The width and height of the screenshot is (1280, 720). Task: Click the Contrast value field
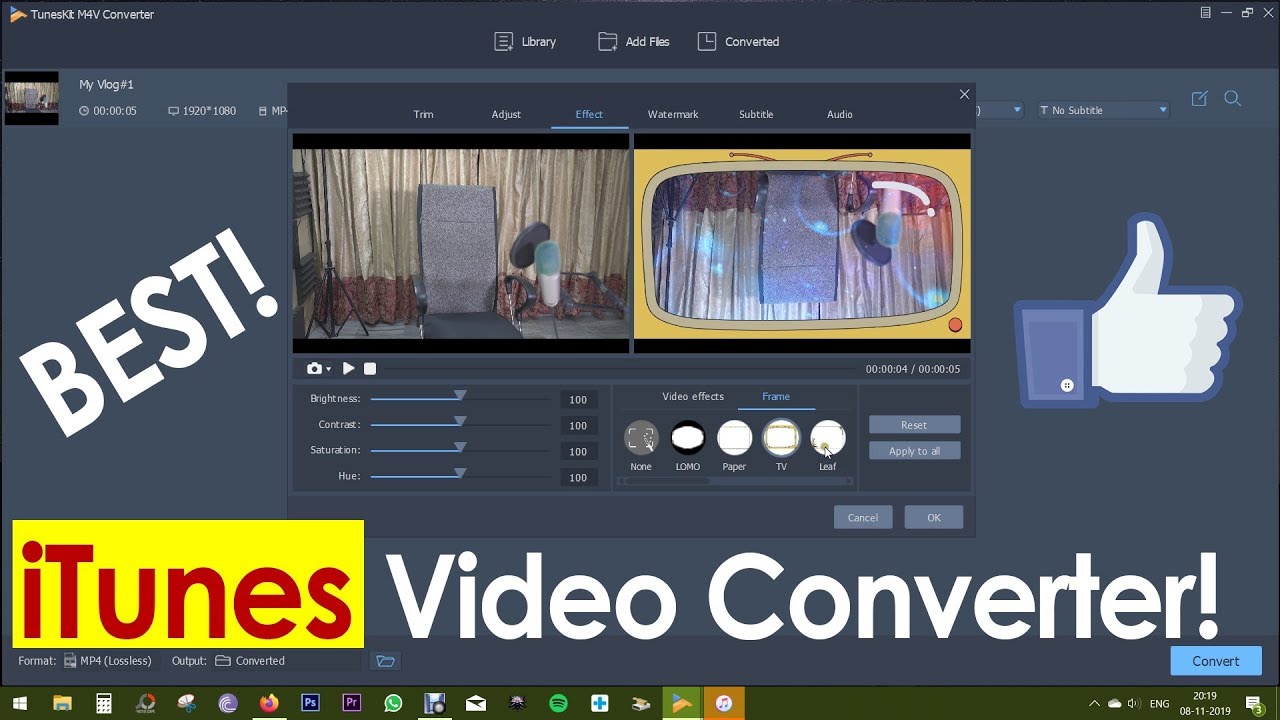(578, 426)
